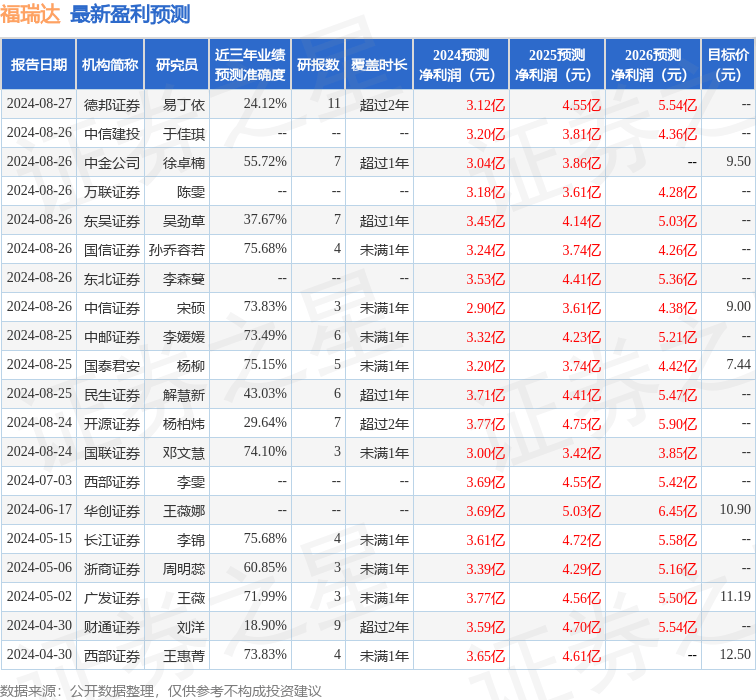Click the 最新盈利预测 heading text
The image size is (756, 700).
(130, 14)
